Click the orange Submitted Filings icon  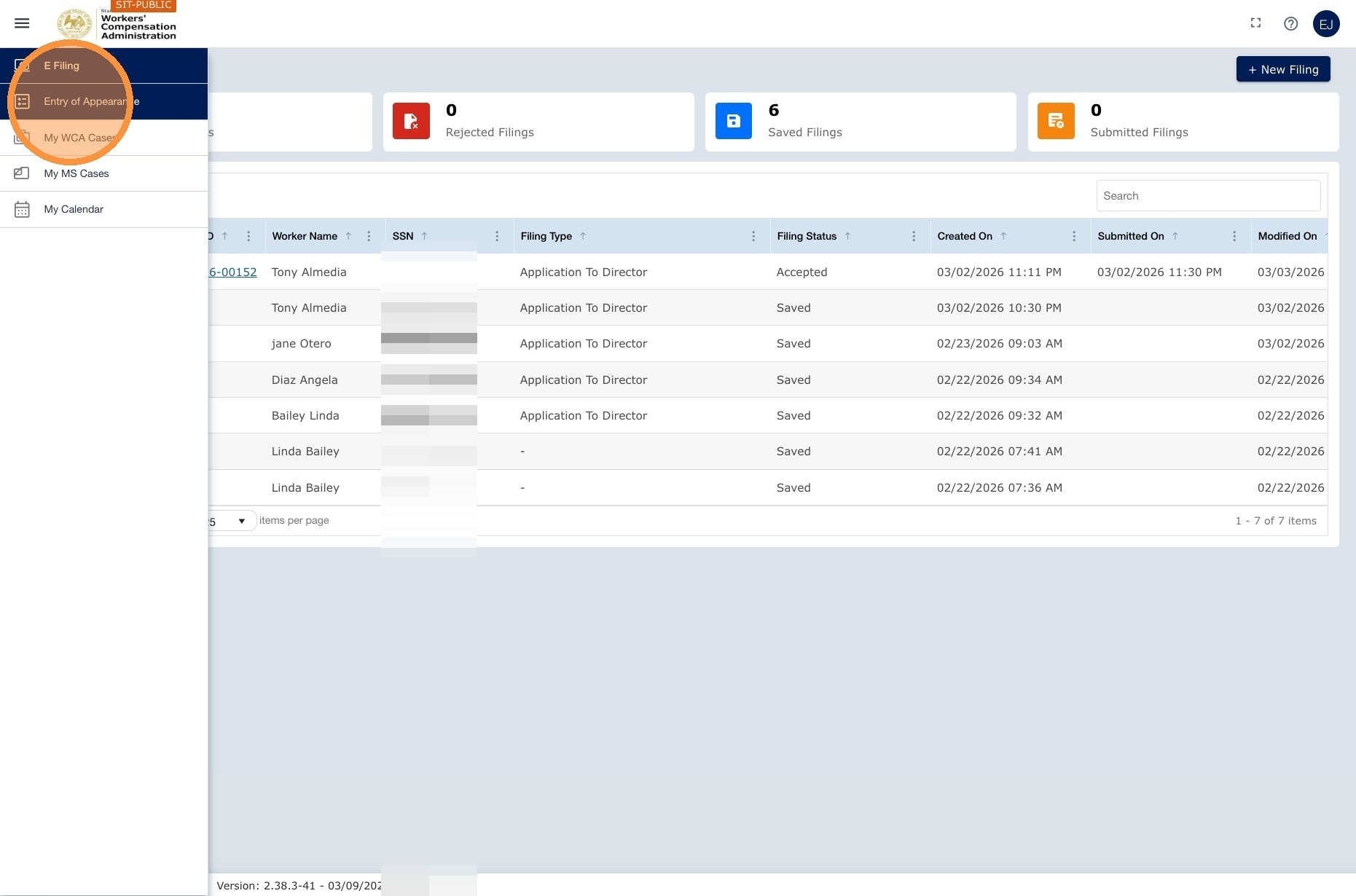click(1056, 121)
